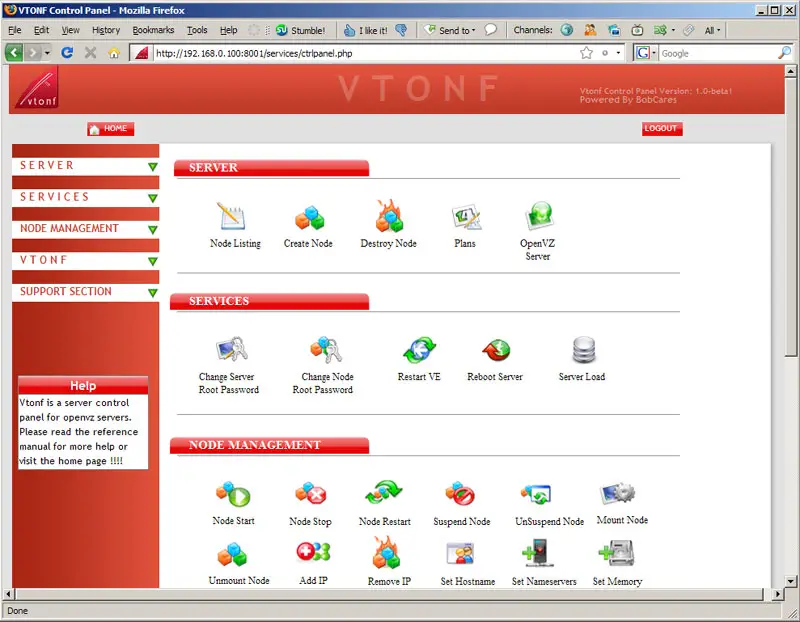
Task: Click the Add IP icon
Action: [x=313, y=552]
